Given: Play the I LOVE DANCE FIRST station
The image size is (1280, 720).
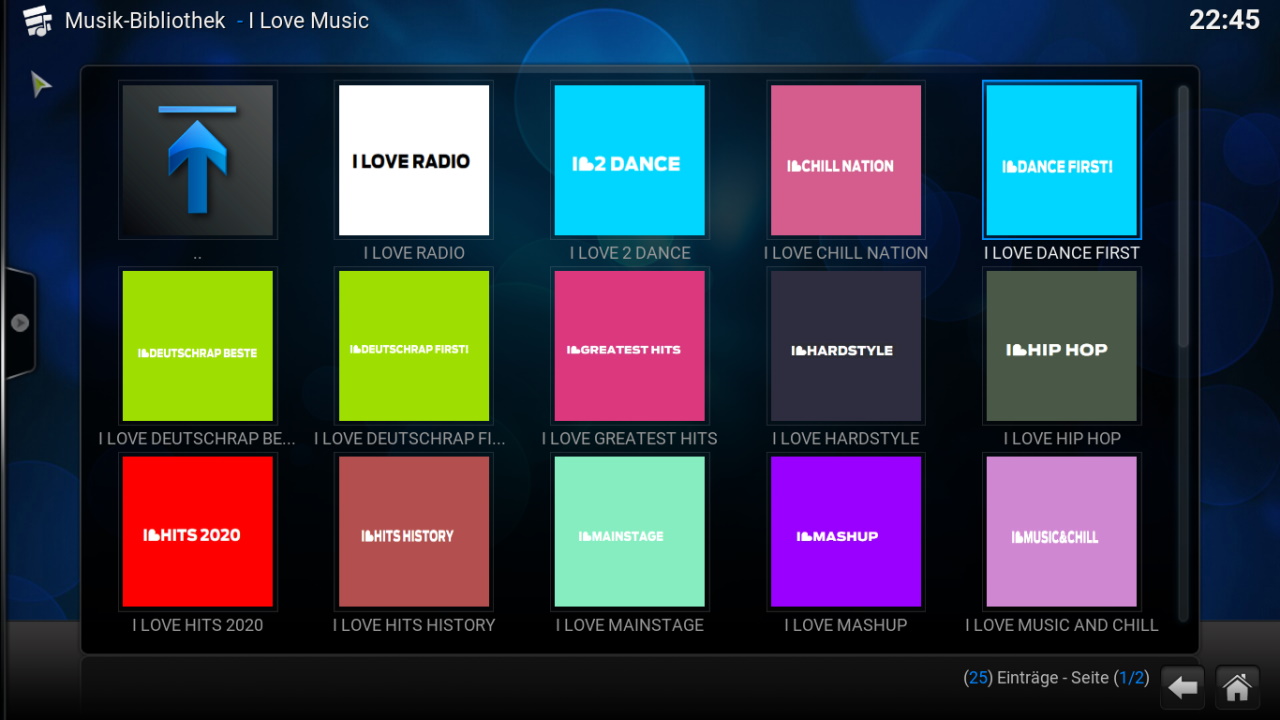Looking at the screenshot, I should [x=1061, y=161].
